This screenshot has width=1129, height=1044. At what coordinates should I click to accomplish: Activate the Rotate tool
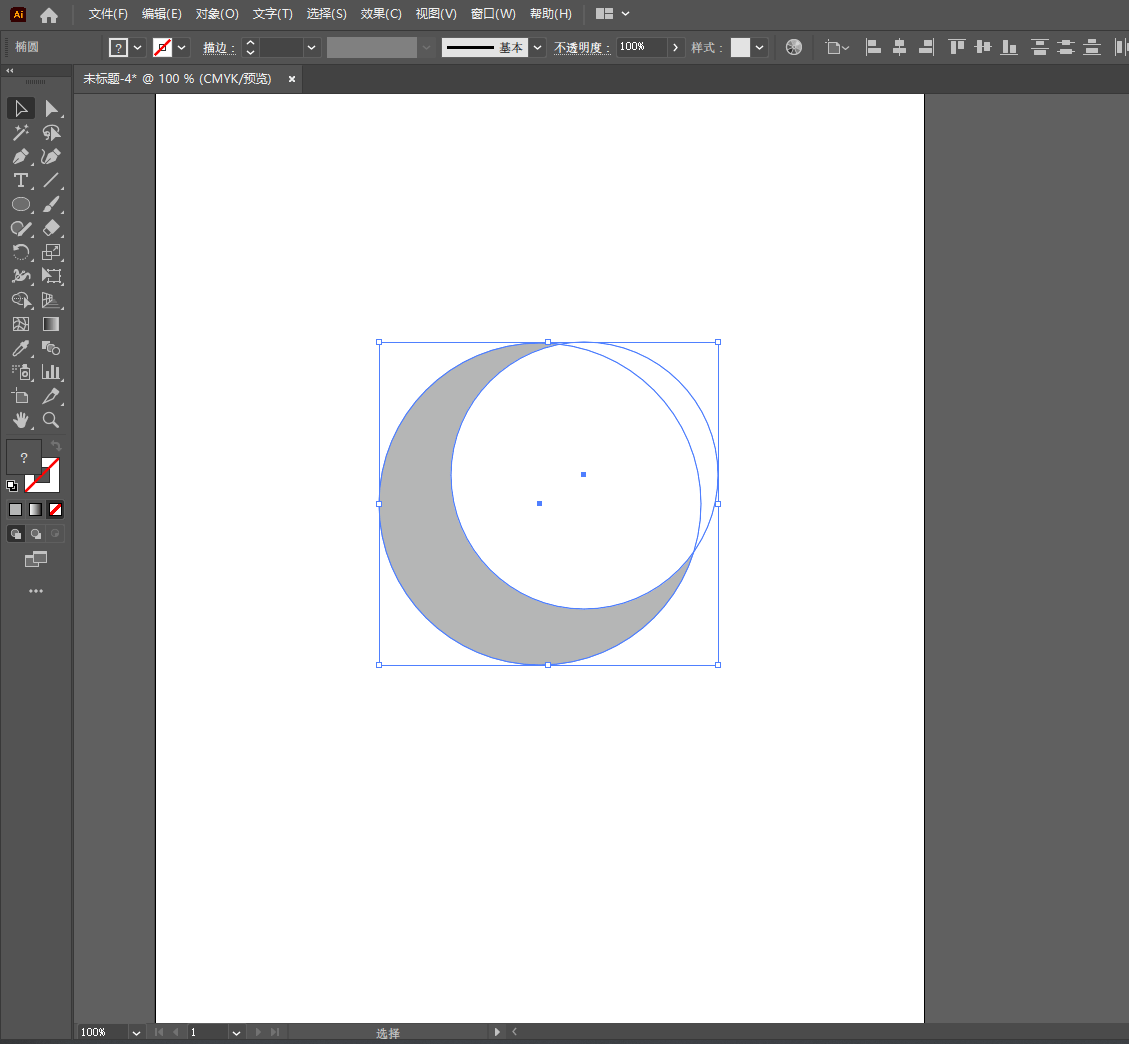(21, 252)
